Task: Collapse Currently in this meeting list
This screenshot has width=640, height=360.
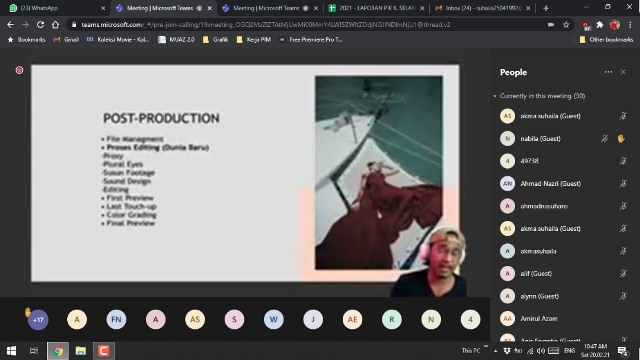Action: point(495,96)
